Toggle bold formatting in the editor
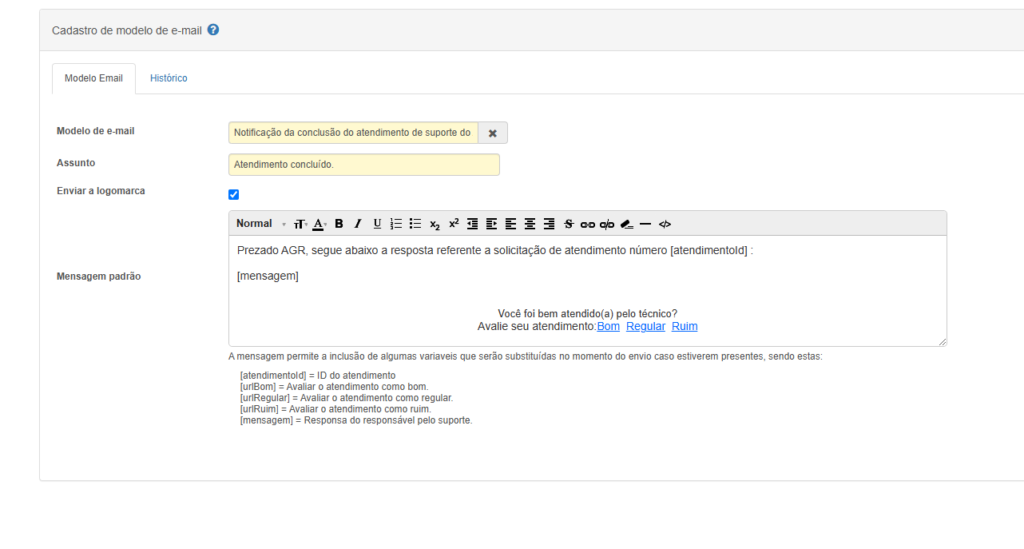This screenshot has height=549, width=1024. 339,224
